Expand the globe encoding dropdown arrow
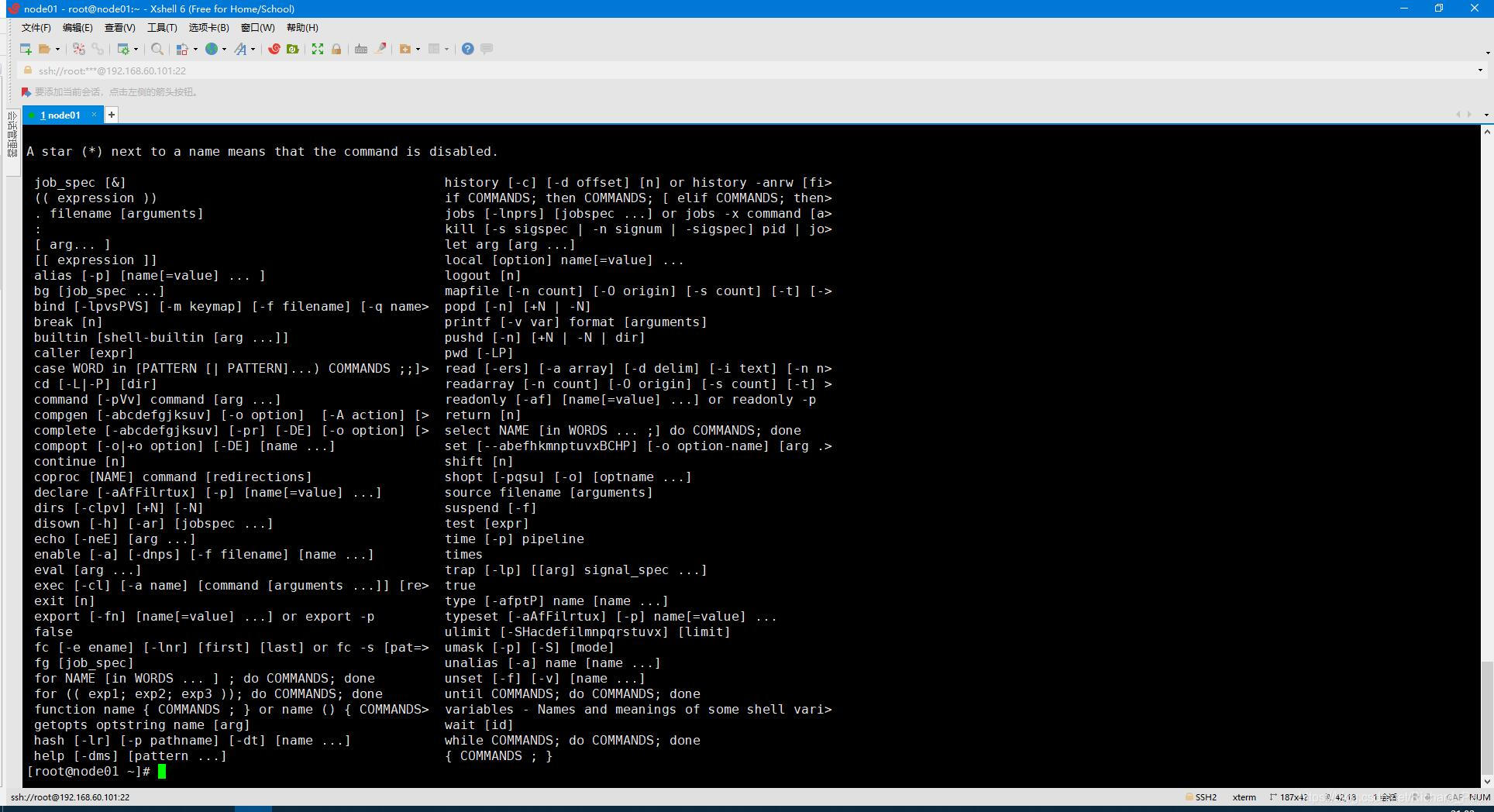Viewport: 1494px width, 812px height. (x=224, y=49)
